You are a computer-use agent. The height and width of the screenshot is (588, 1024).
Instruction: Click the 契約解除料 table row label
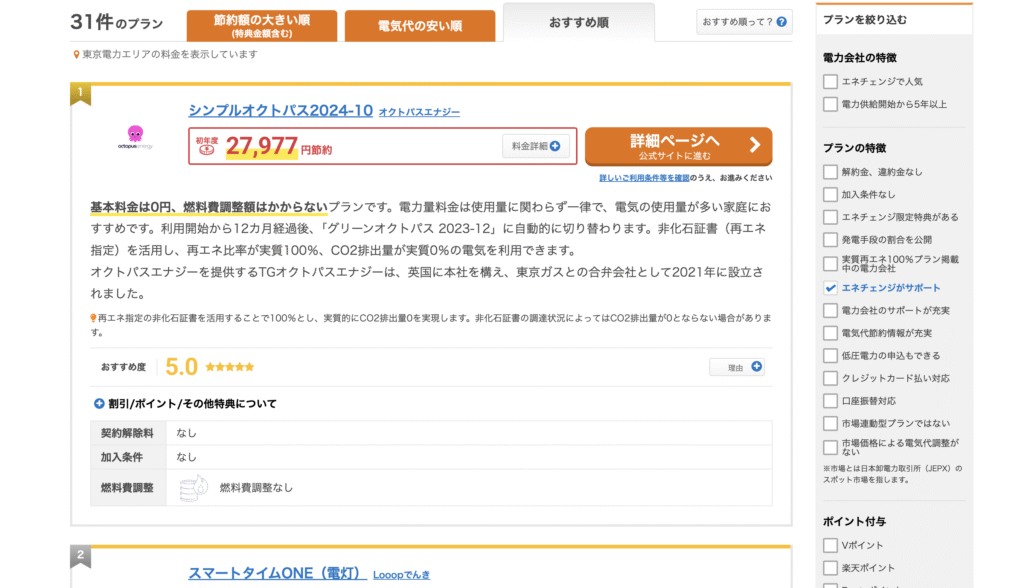(x=127, y=433)
